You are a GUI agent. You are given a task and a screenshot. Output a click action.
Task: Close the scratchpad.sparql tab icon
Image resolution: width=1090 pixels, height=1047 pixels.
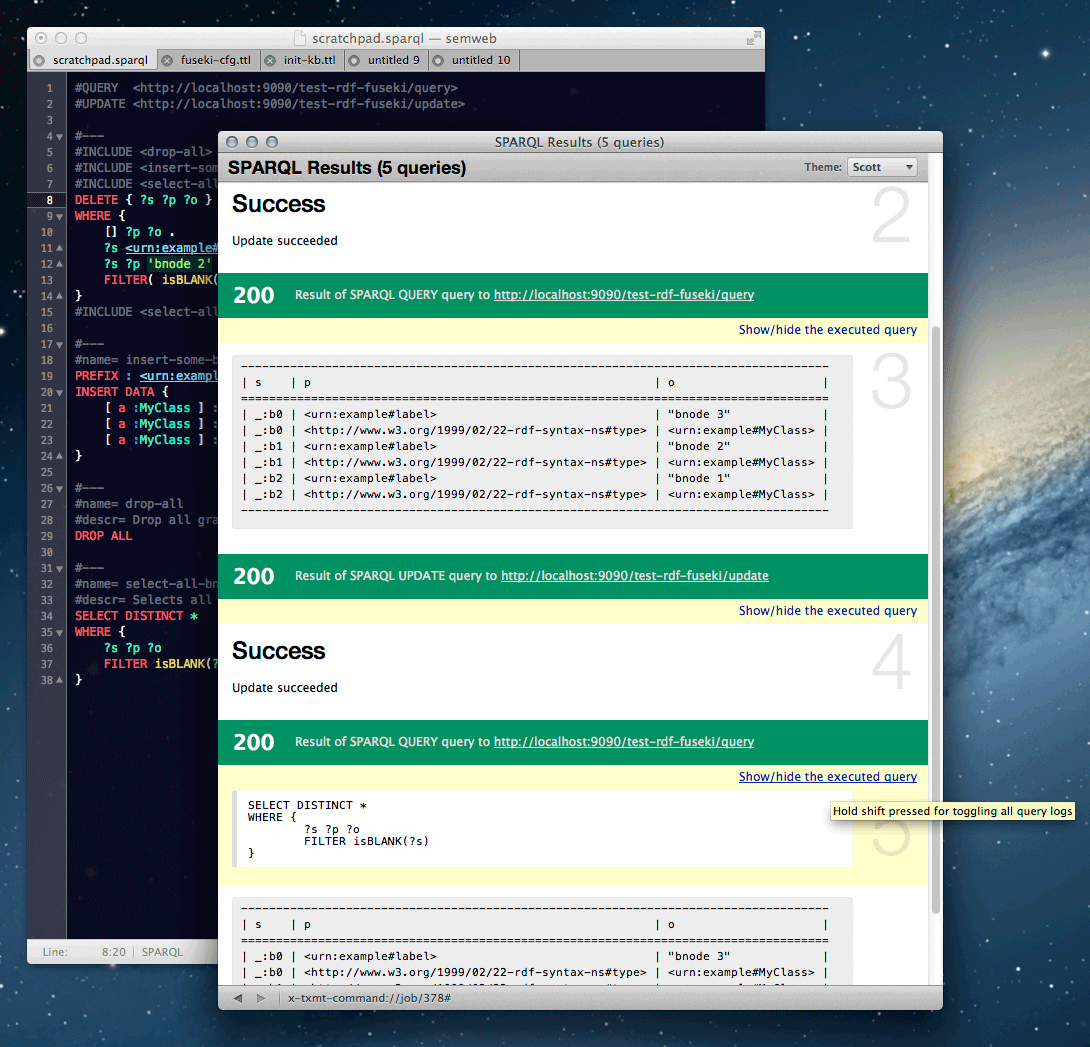coord(39,60)
